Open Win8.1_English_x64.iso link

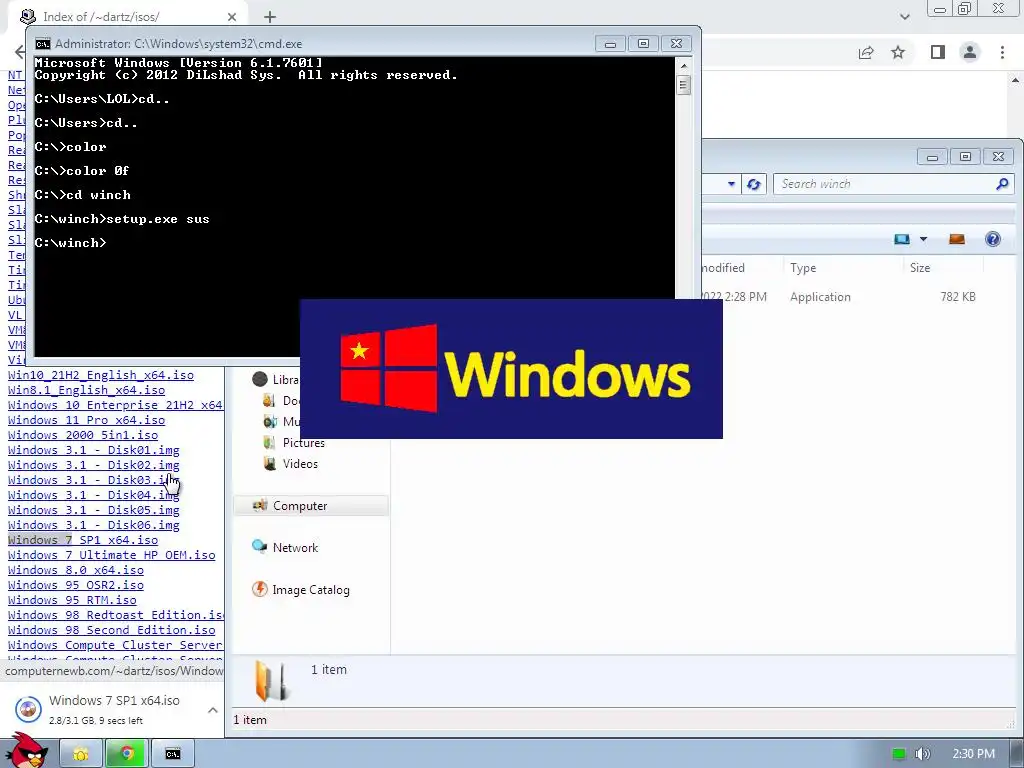click(x=86, y=390)
